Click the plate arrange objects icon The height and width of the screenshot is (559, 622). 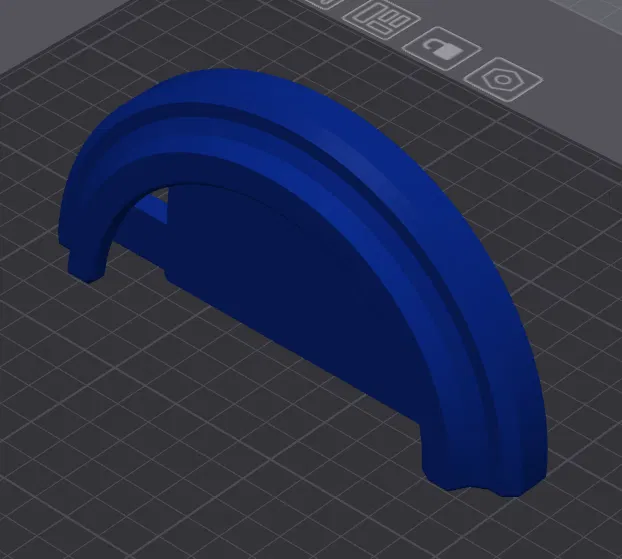382,19
